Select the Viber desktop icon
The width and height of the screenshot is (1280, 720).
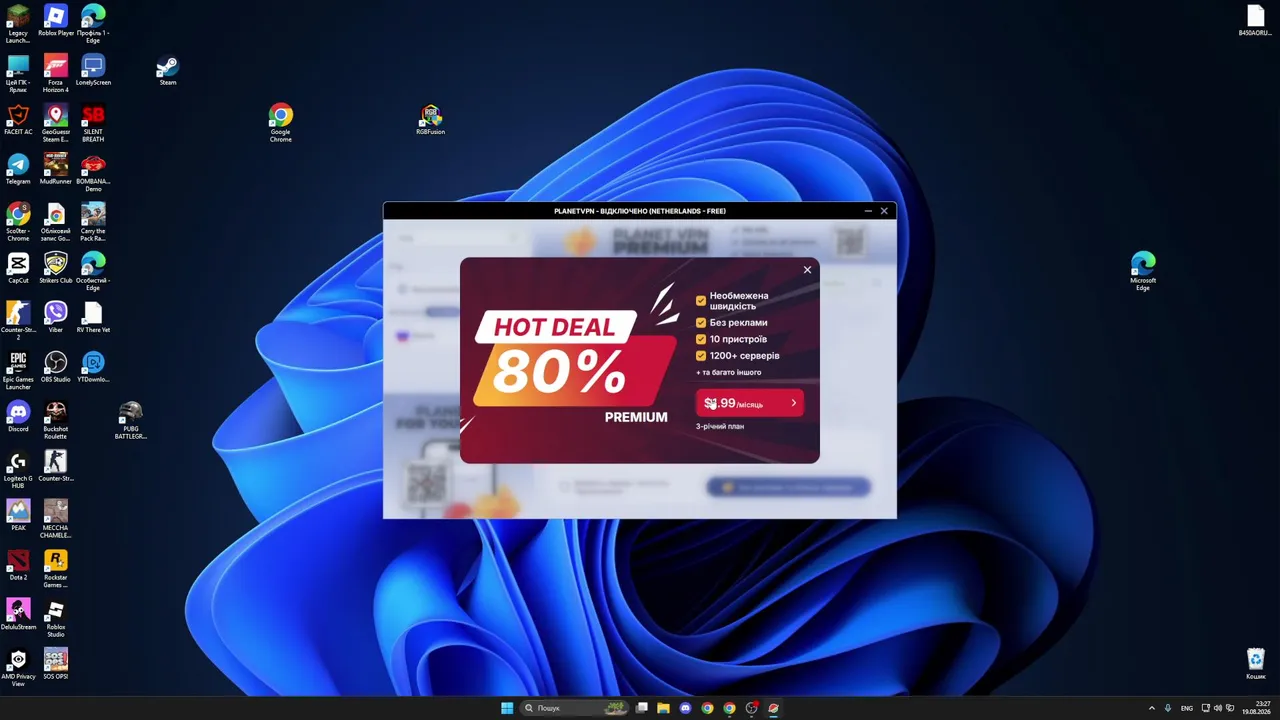coord(56,317)
